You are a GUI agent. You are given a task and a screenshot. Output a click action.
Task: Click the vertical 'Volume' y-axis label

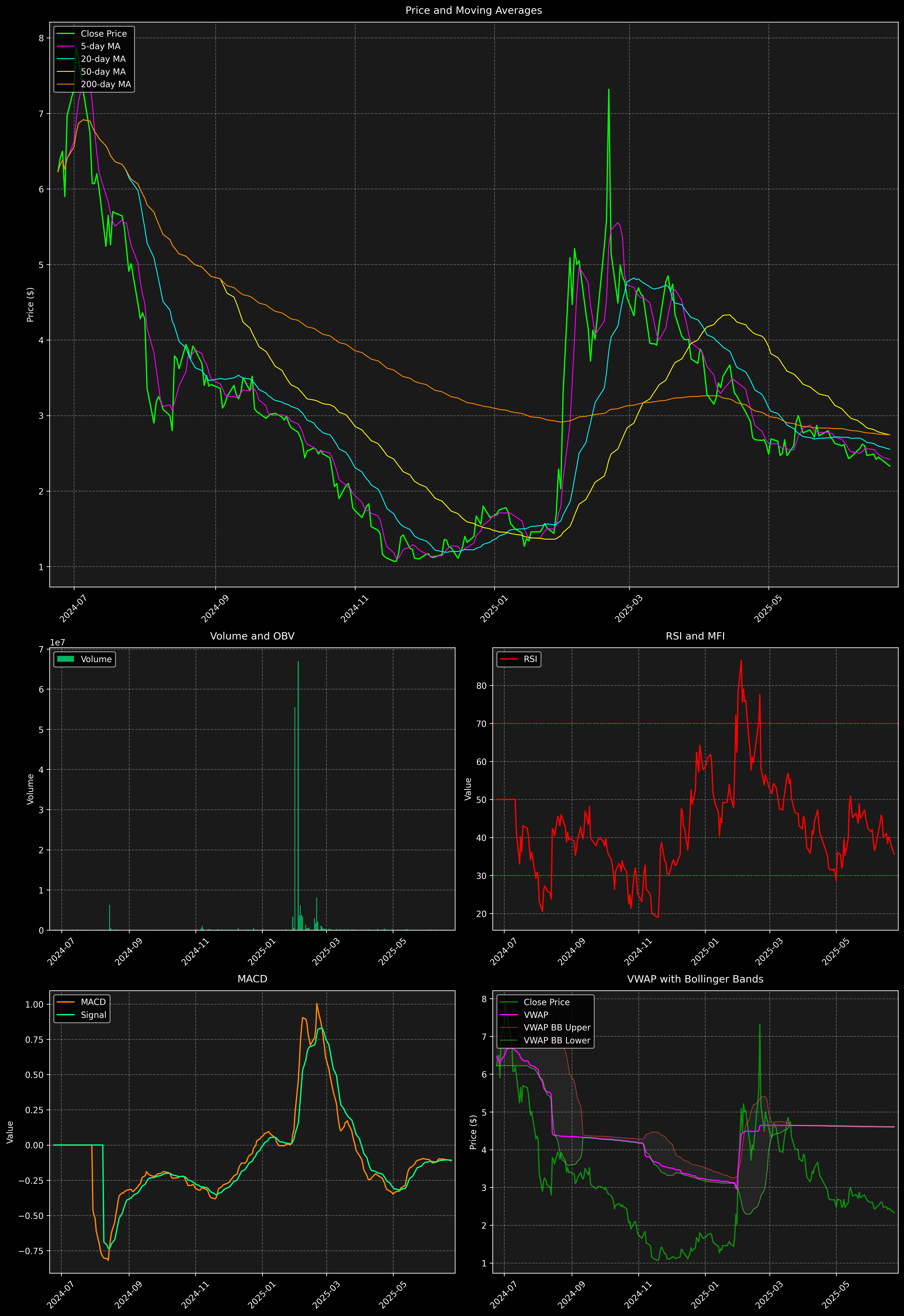[31, 789]
